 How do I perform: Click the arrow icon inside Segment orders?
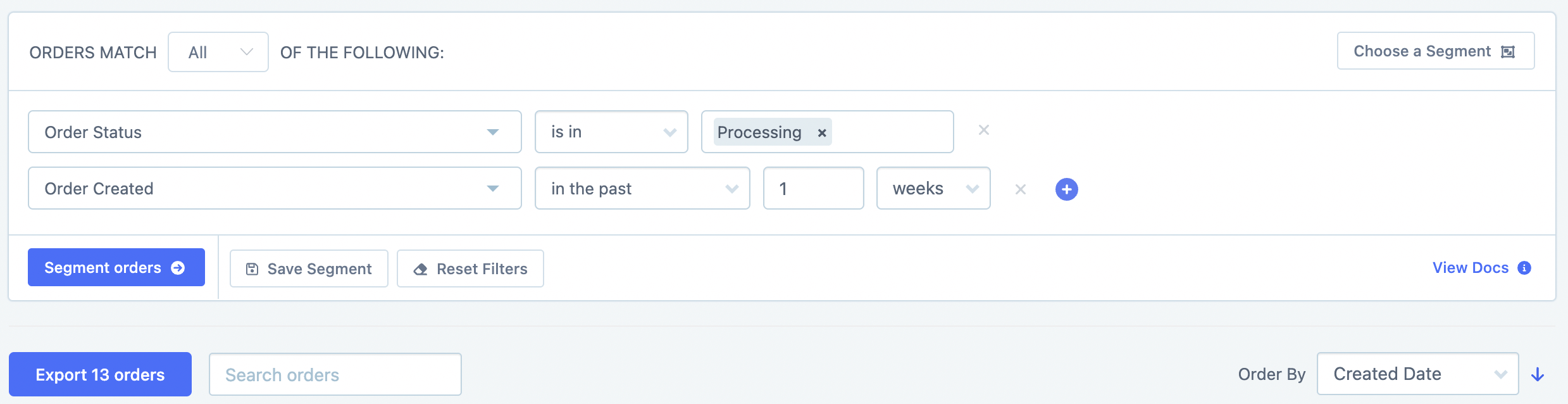tap(178, 267)
